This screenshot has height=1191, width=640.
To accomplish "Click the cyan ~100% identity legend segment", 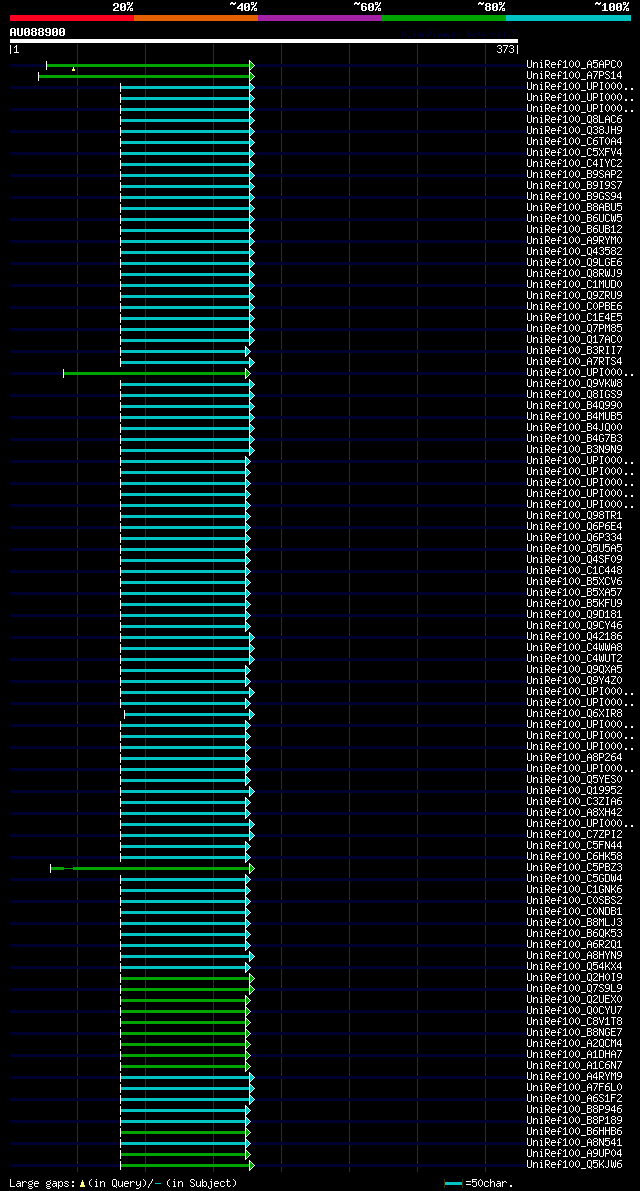I will [569, 17].
